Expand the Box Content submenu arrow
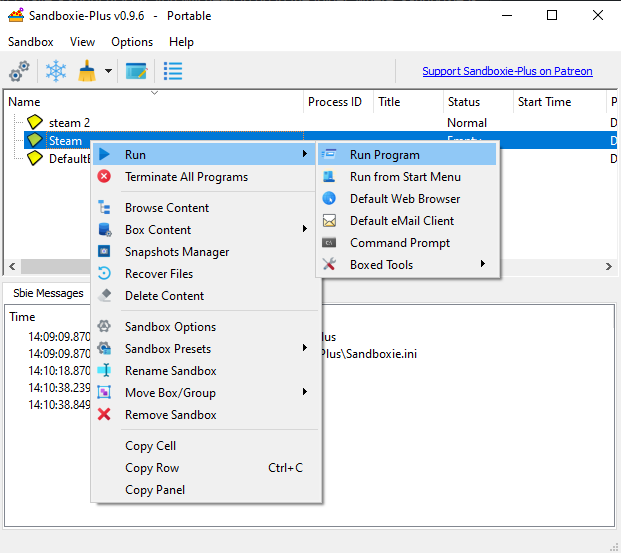 [305, 229]
